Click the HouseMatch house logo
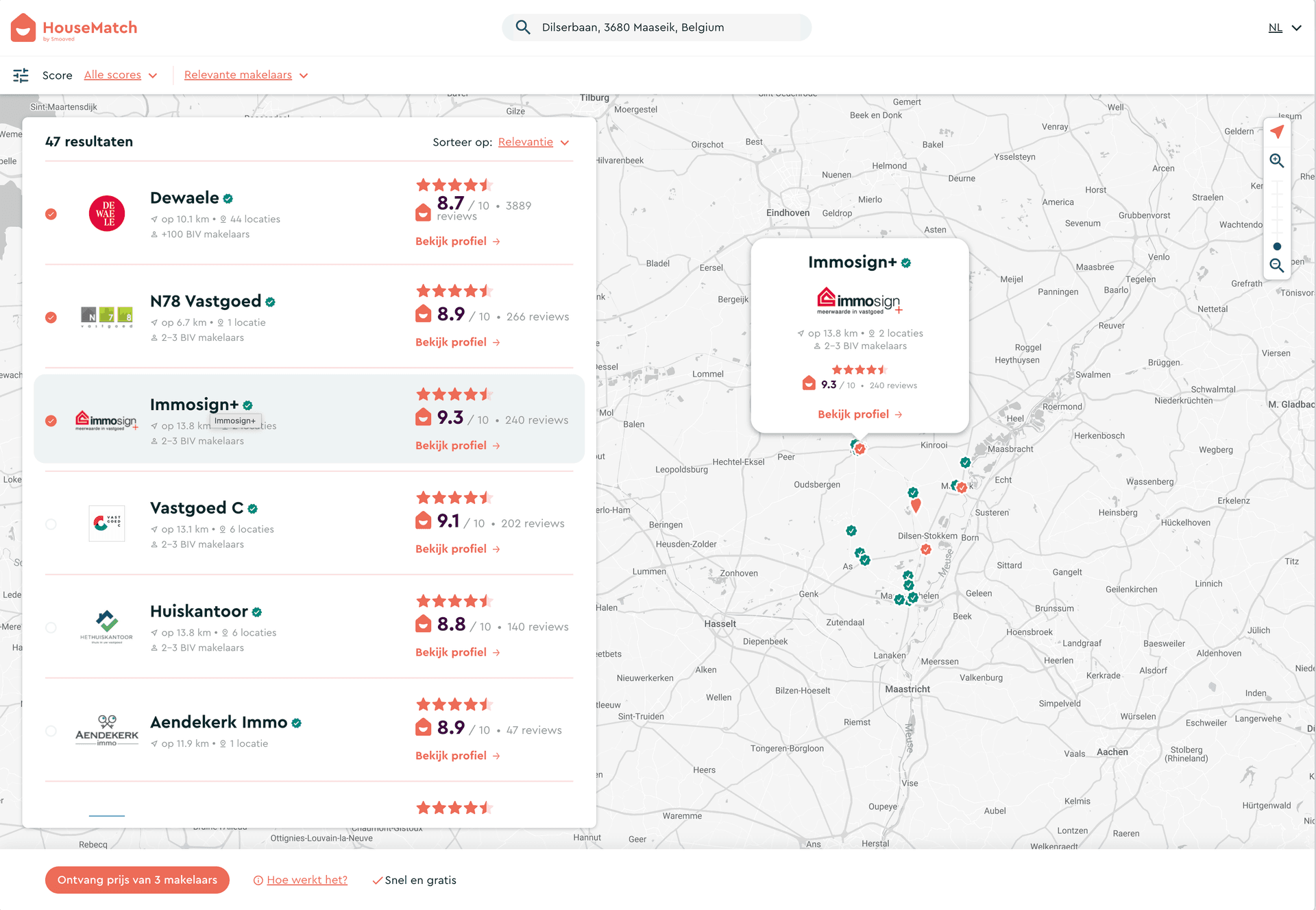 click(x=23, y=27)
